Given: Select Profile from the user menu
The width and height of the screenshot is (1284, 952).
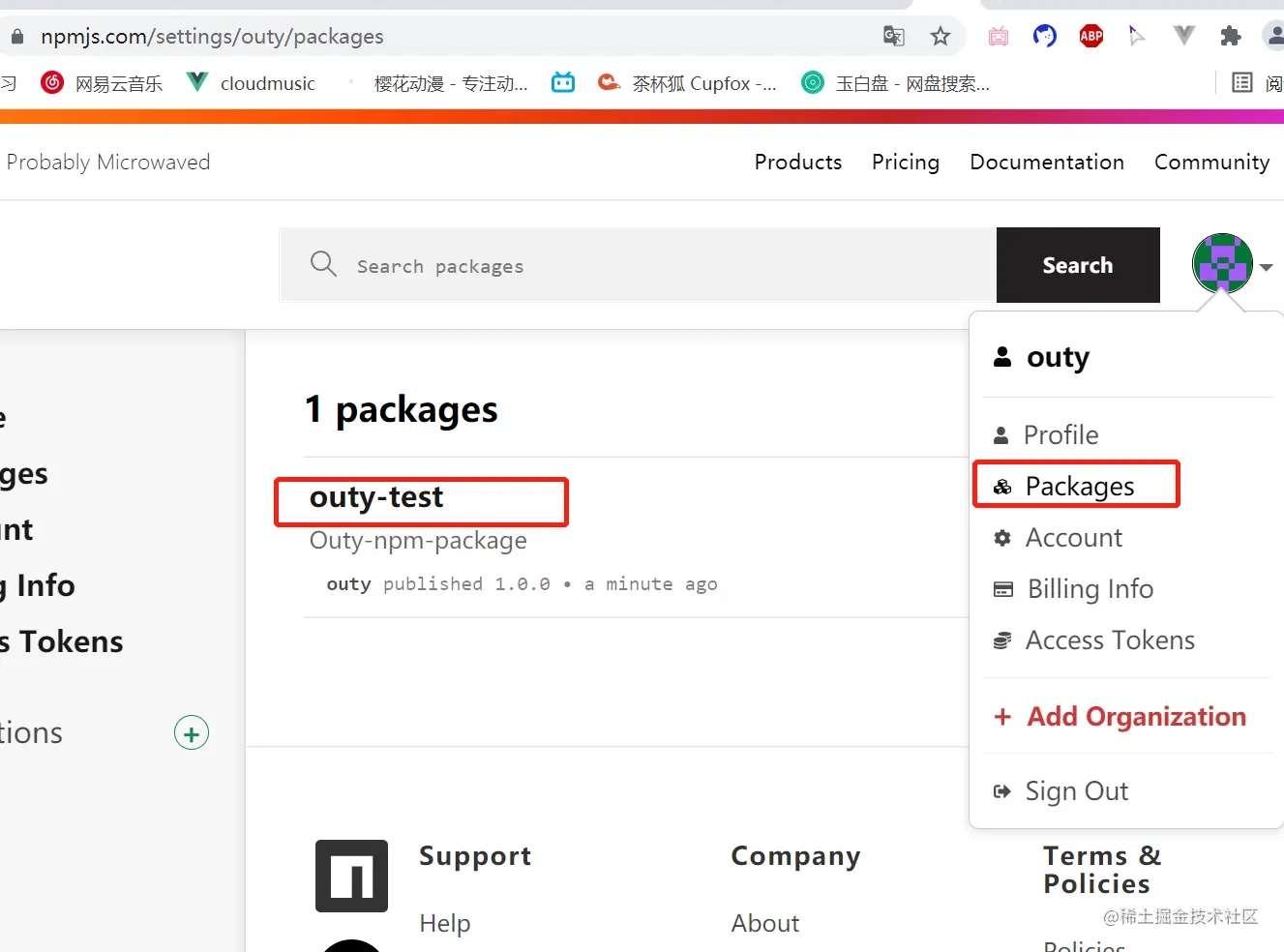Looking at the screenshot, I should tap(1060, 435).
